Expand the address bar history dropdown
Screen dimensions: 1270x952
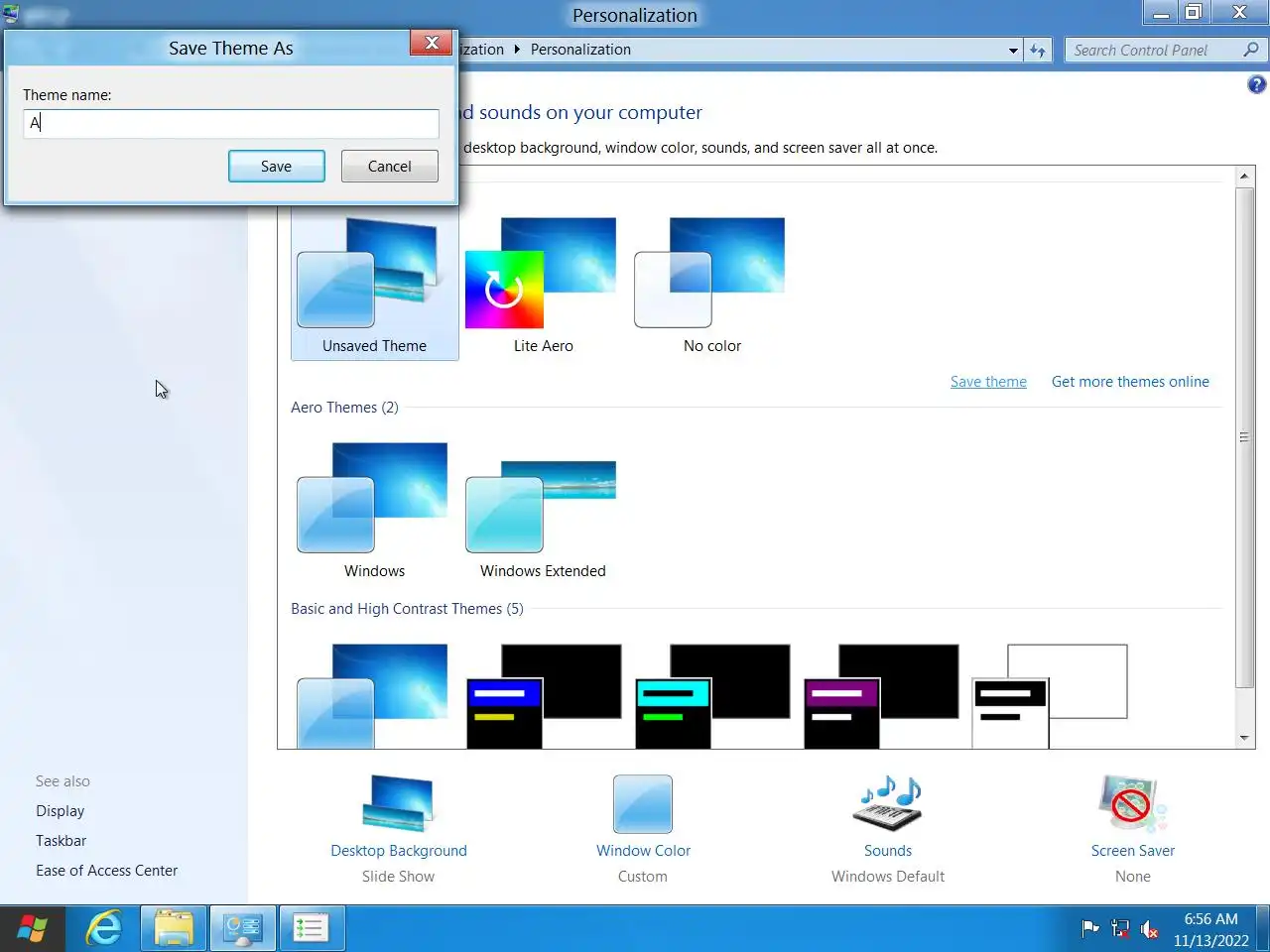[x=1013, y=50]
